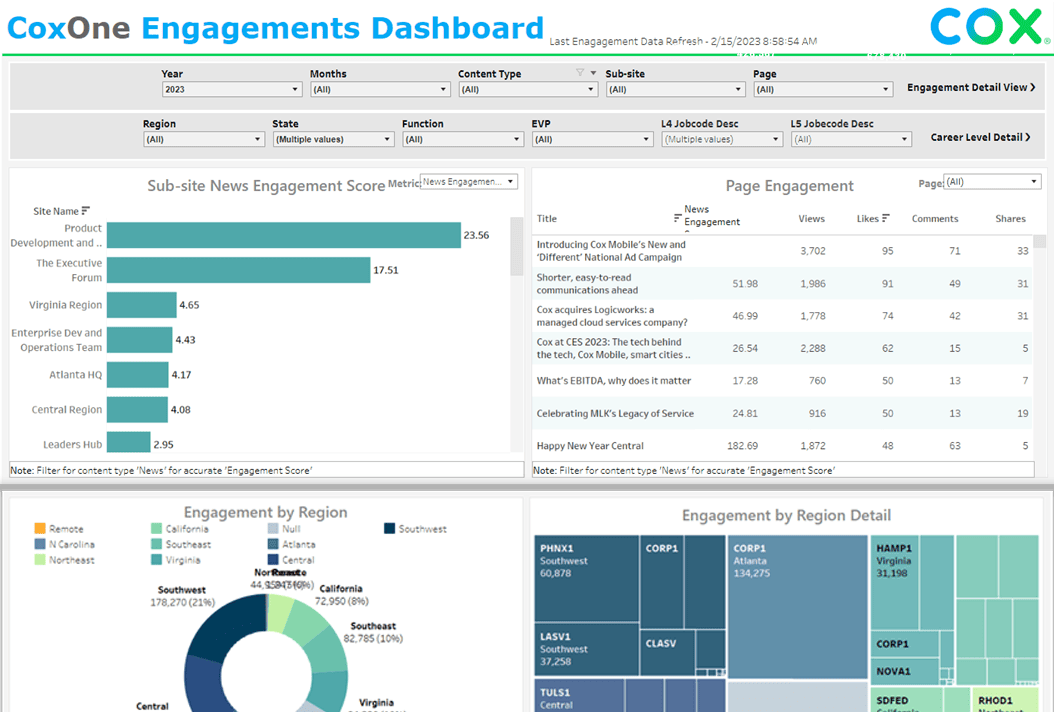The image size is (1054, 712).
Task: Click the Shares column header
Action: (1010, 219)
